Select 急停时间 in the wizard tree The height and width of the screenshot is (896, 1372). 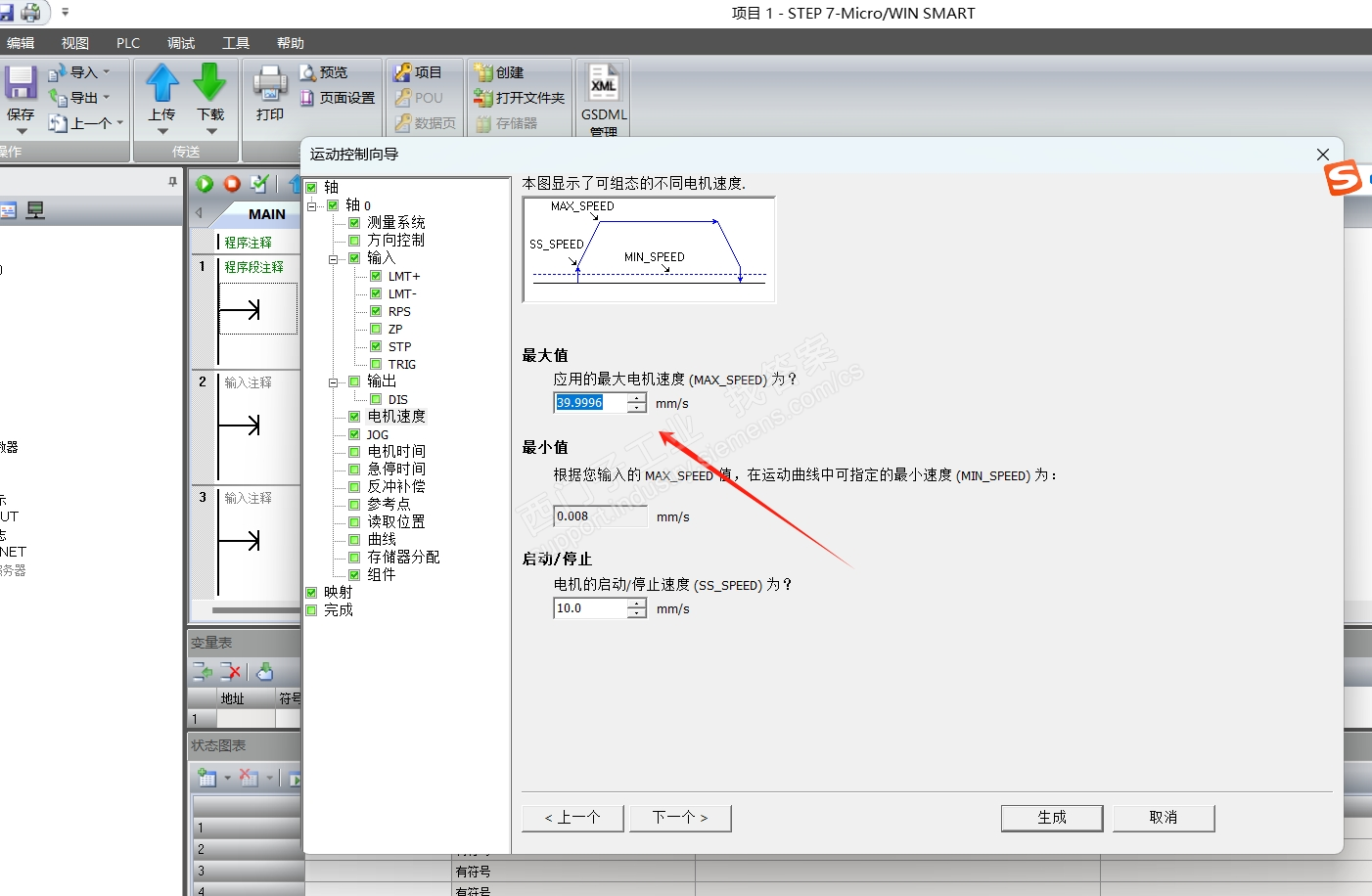point(396,470)
